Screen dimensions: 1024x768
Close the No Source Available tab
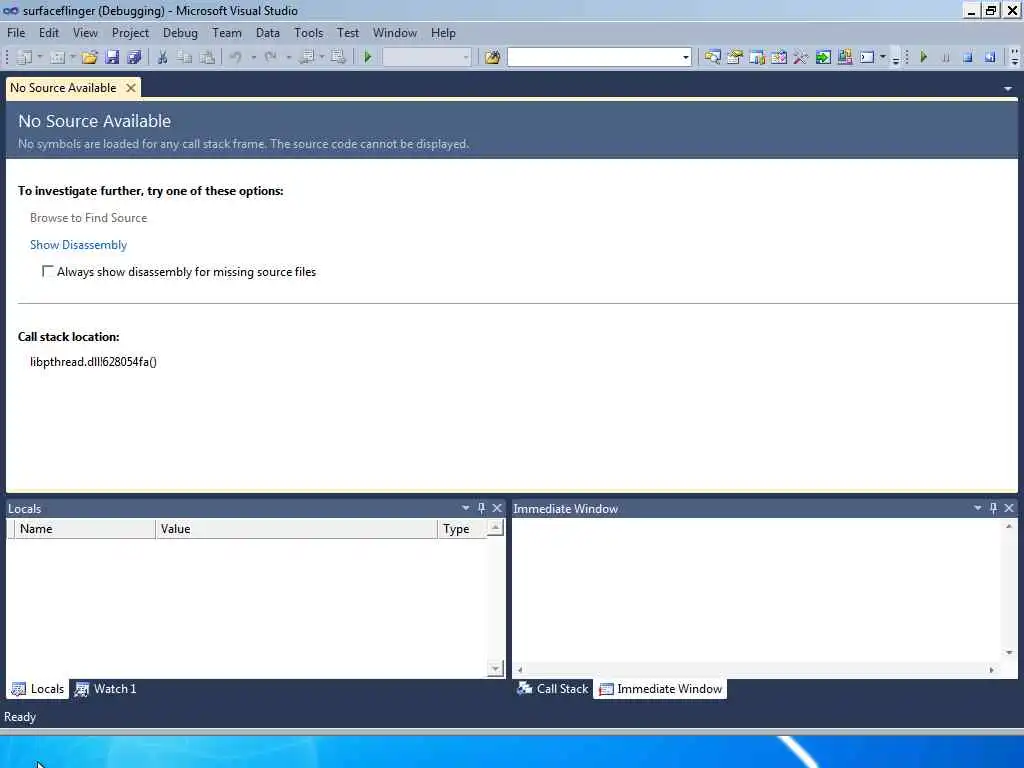131,88
